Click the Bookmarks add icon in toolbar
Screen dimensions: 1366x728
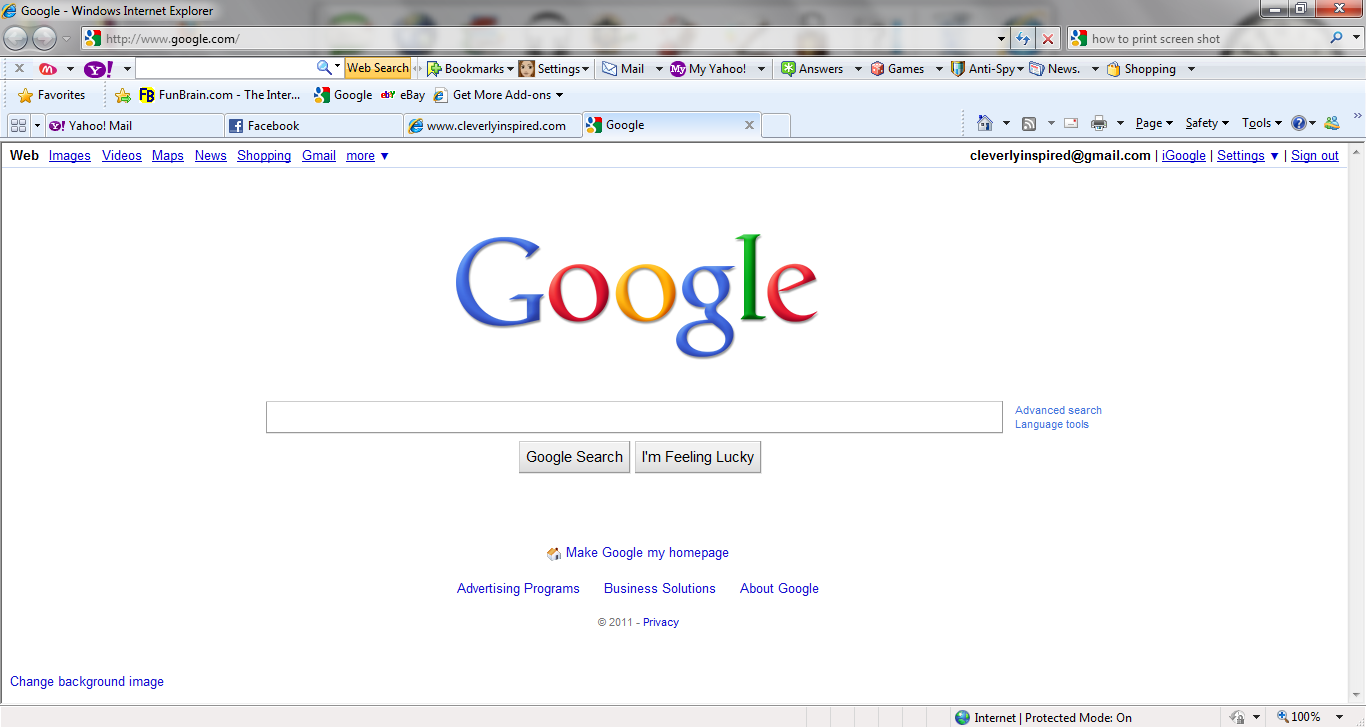434,69
